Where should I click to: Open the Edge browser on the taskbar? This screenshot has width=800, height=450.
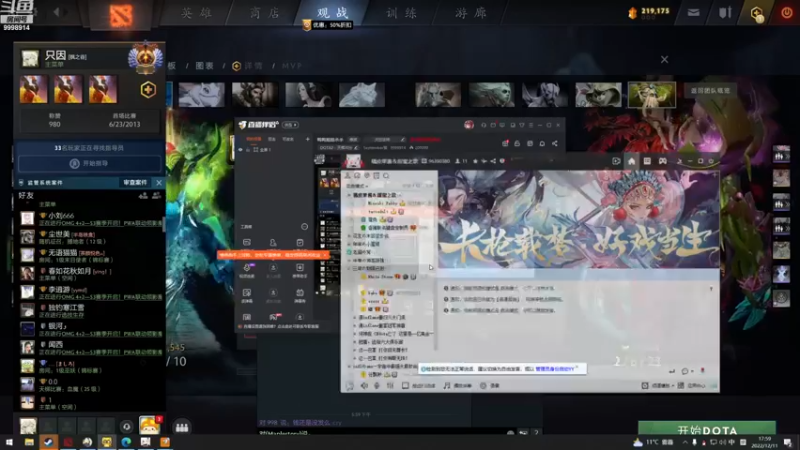pyautogui.click(x=126, y=442)
